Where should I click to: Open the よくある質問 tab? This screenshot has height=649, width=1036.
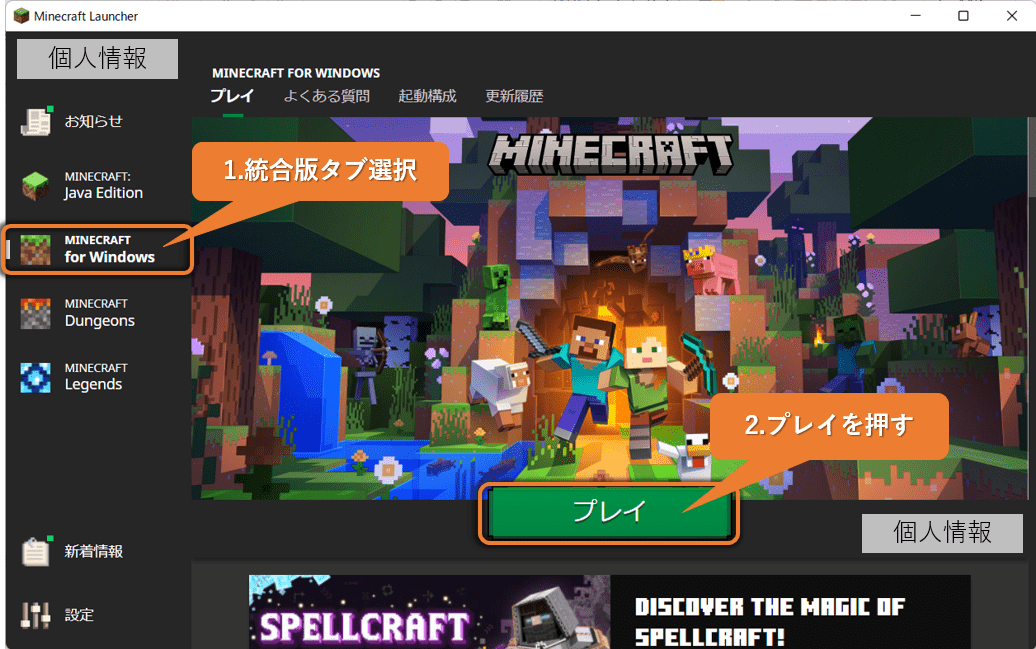tap(326, 96)
